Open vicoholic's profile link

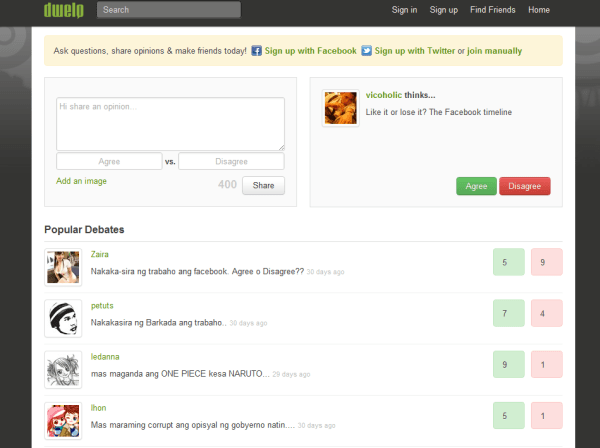point(383,95)
